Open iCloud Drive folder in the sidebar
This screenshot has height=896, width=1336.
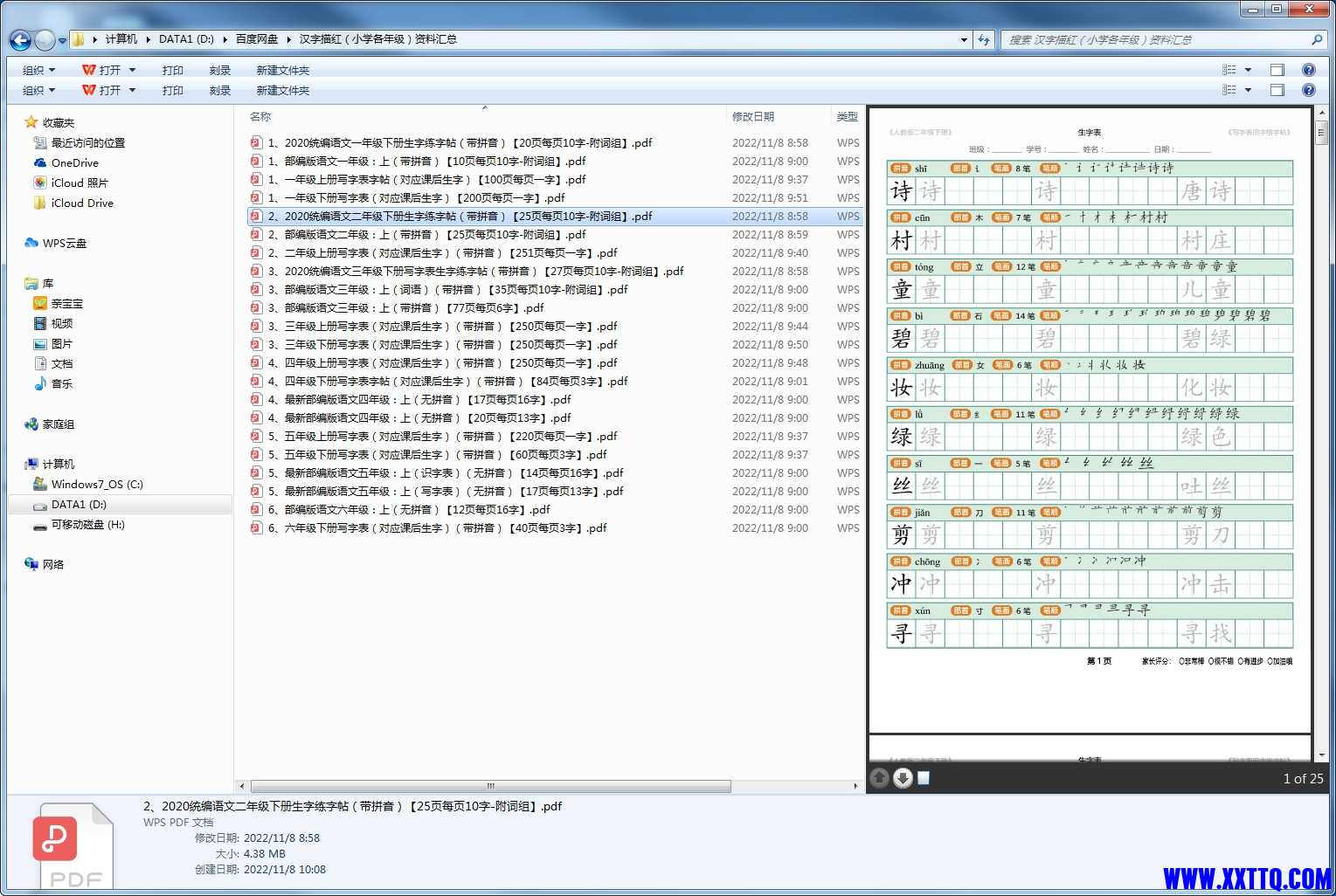click(82, 203)
